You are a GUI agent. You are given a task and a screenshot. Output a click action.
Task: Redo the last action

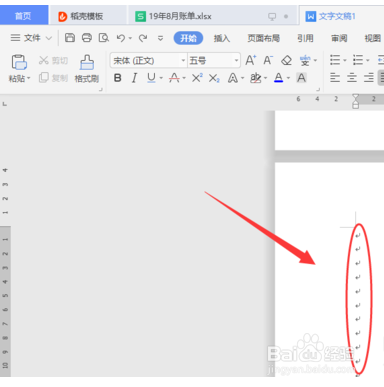point(143,38)
